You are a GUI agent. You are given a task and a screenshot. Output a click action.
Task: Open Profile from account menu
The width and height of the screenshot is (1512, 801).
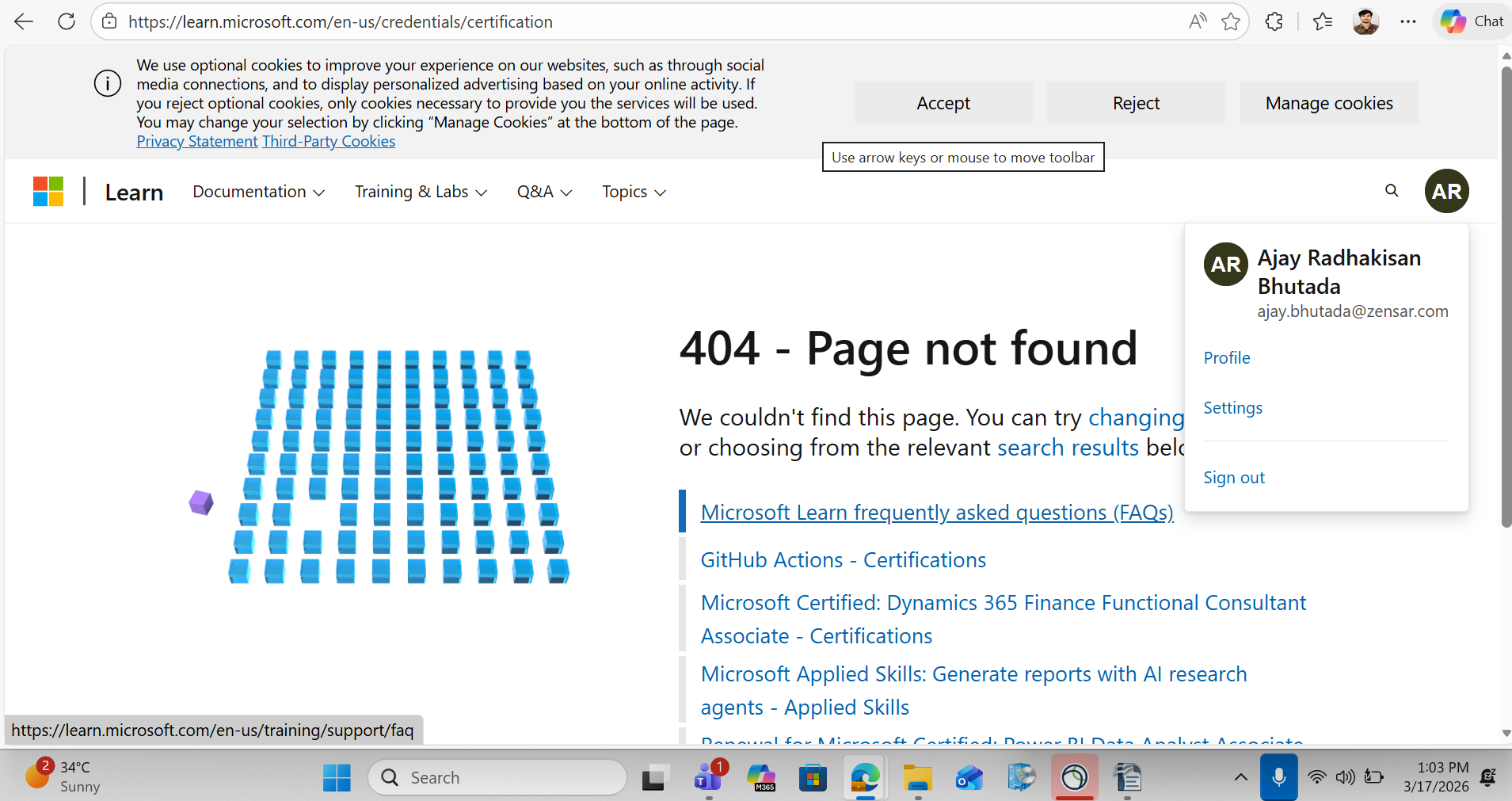tap(1227, 358)
